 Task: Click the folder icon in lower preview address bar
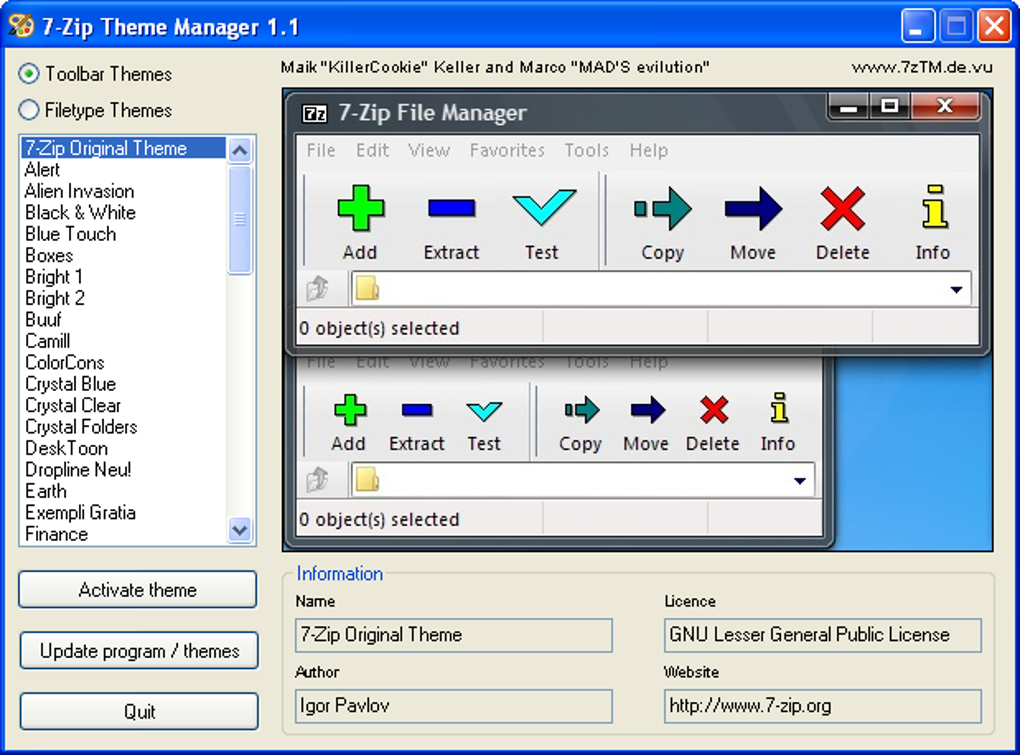(368, 480)
